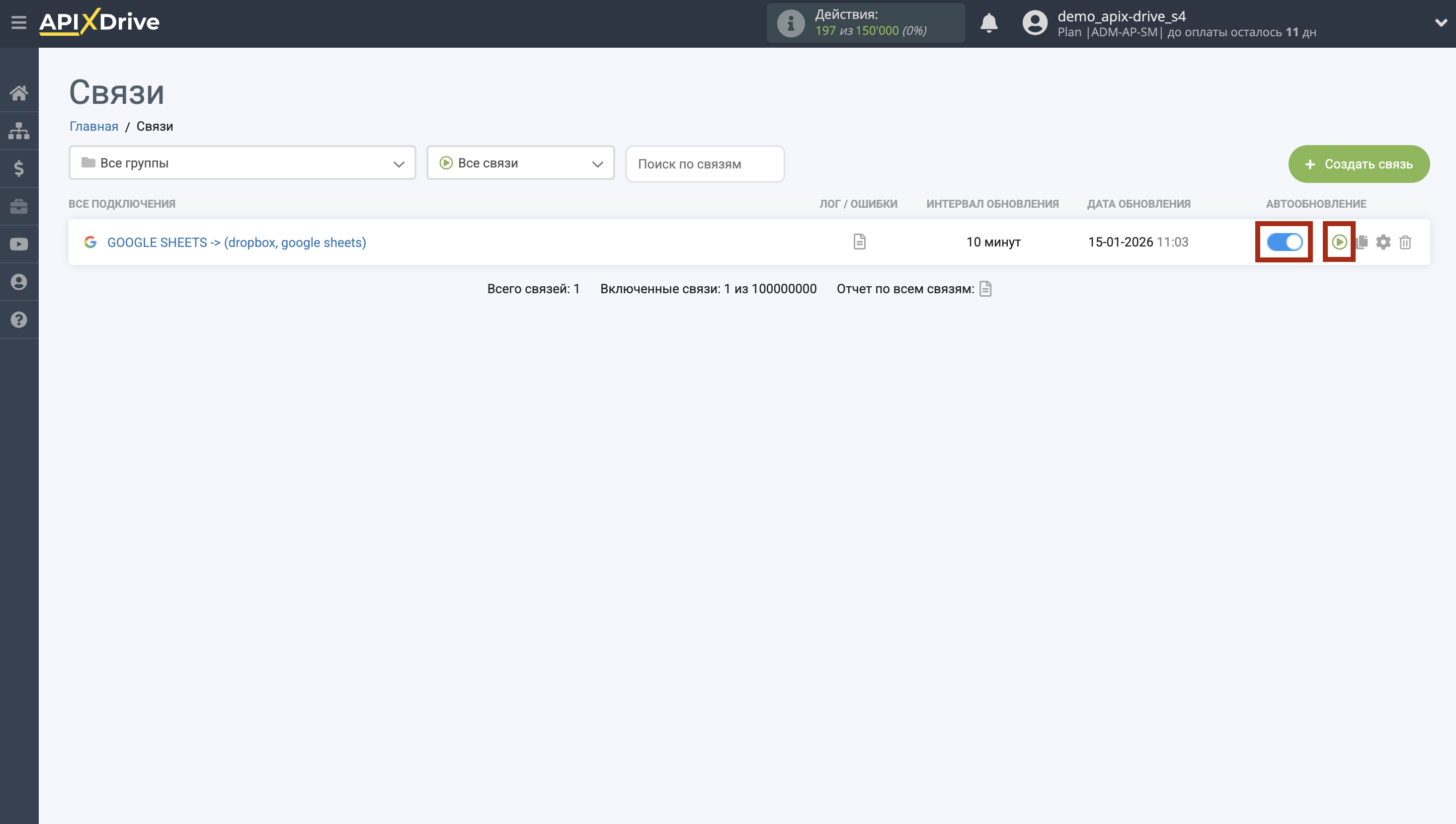This screenshot has width=1456, height=824.
Task: Open the YouTube video tutorials sidebar icon
Action: tap(19, 244)
